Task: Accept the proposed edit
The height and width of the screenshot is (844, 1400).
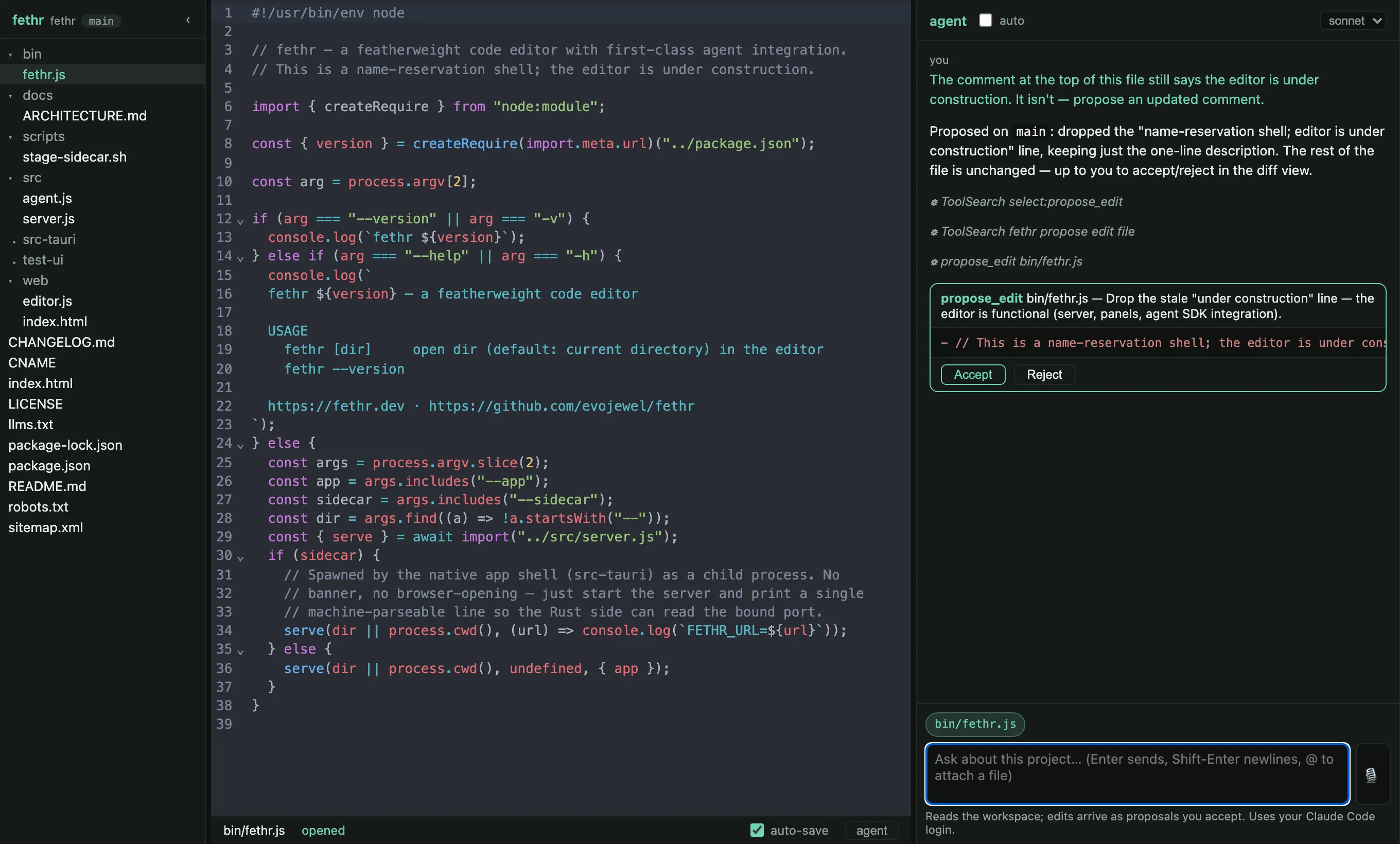Action: 973,374
